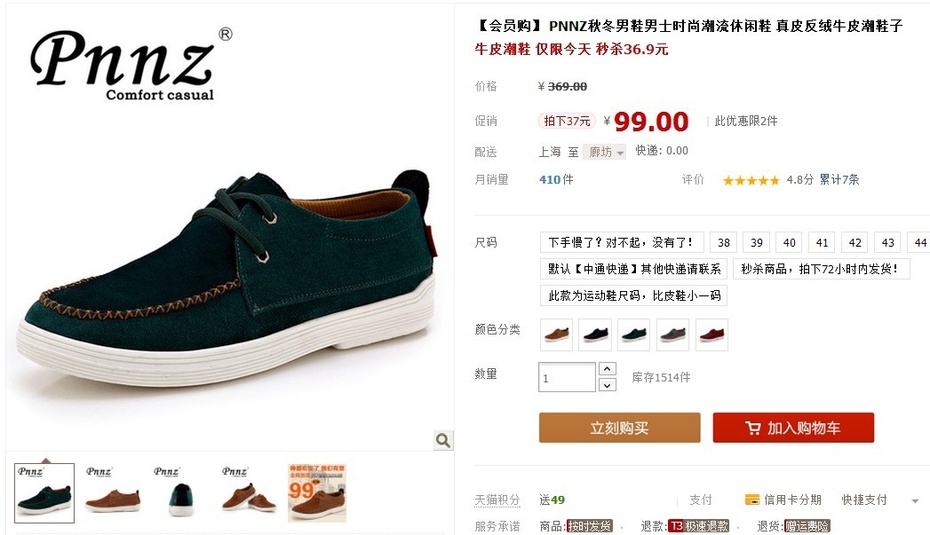Screen dimensions: 930x535
Task: Open the 廊坊 delivery city dropdown
Action: [604, 152]
